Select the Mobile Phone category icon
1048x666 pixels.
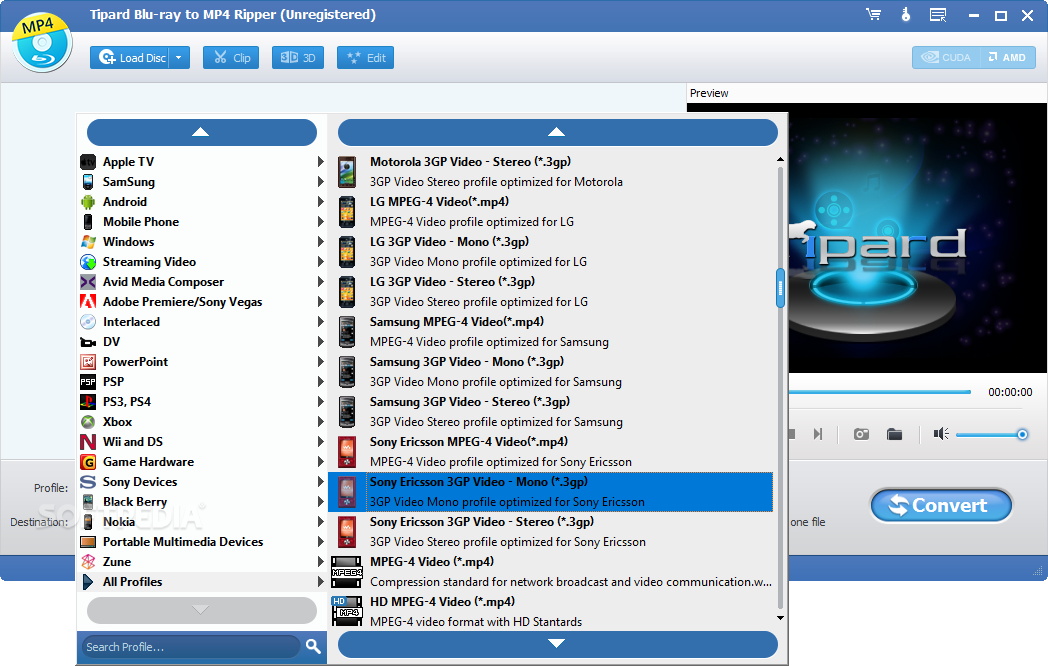tap(88, 222)
